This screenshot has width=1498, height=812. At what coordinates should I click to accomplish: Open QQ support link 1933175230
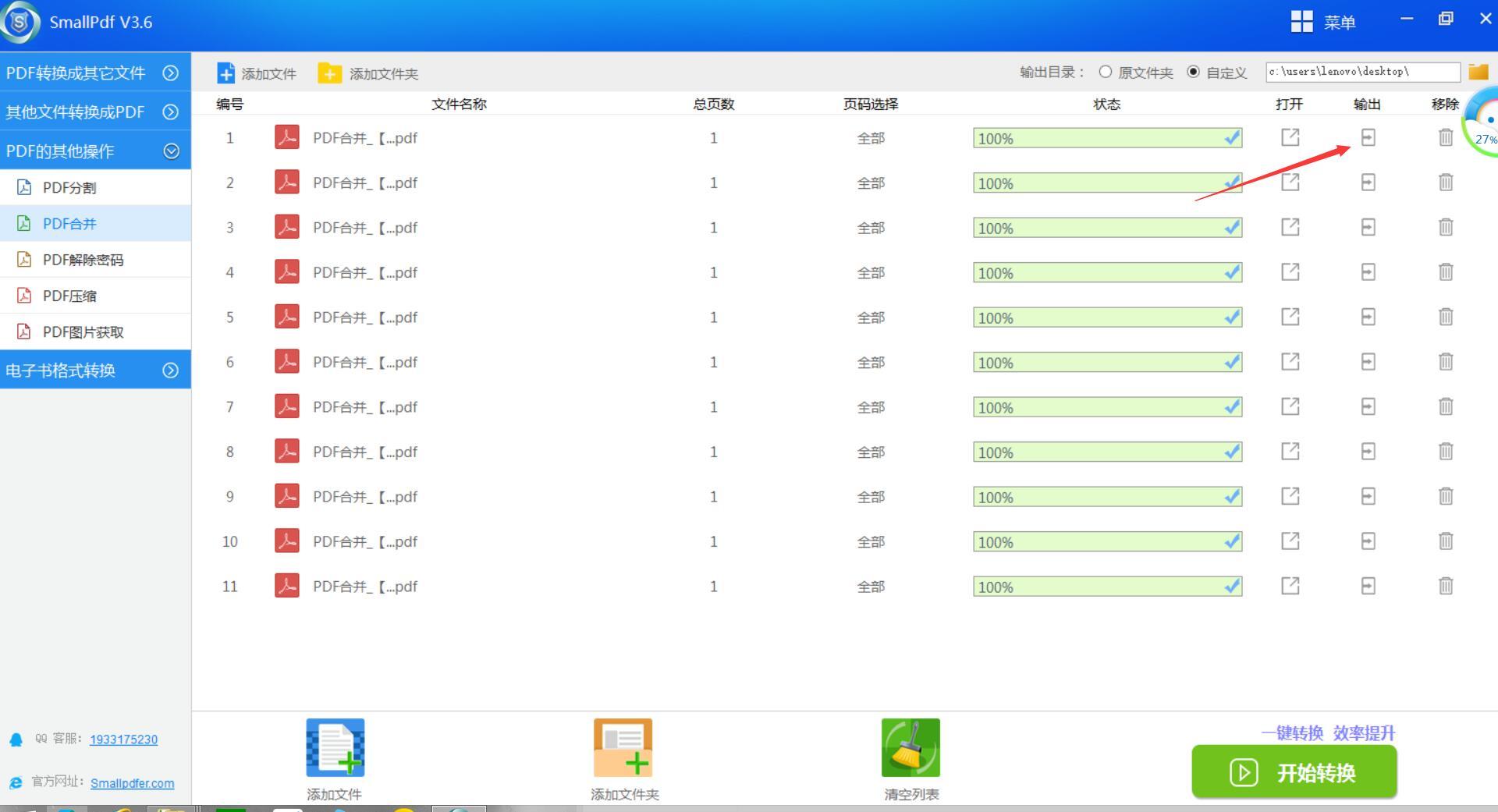pyautogui.click(x=123, y=739)
